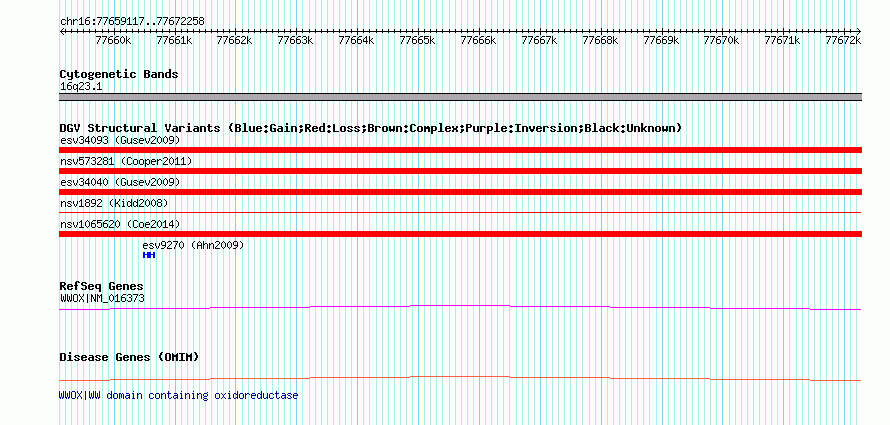The width and height of the screenshot is (890, 425).
Task: Click the esv34093 (Gusev2009) label
Action: click(120, 140)
